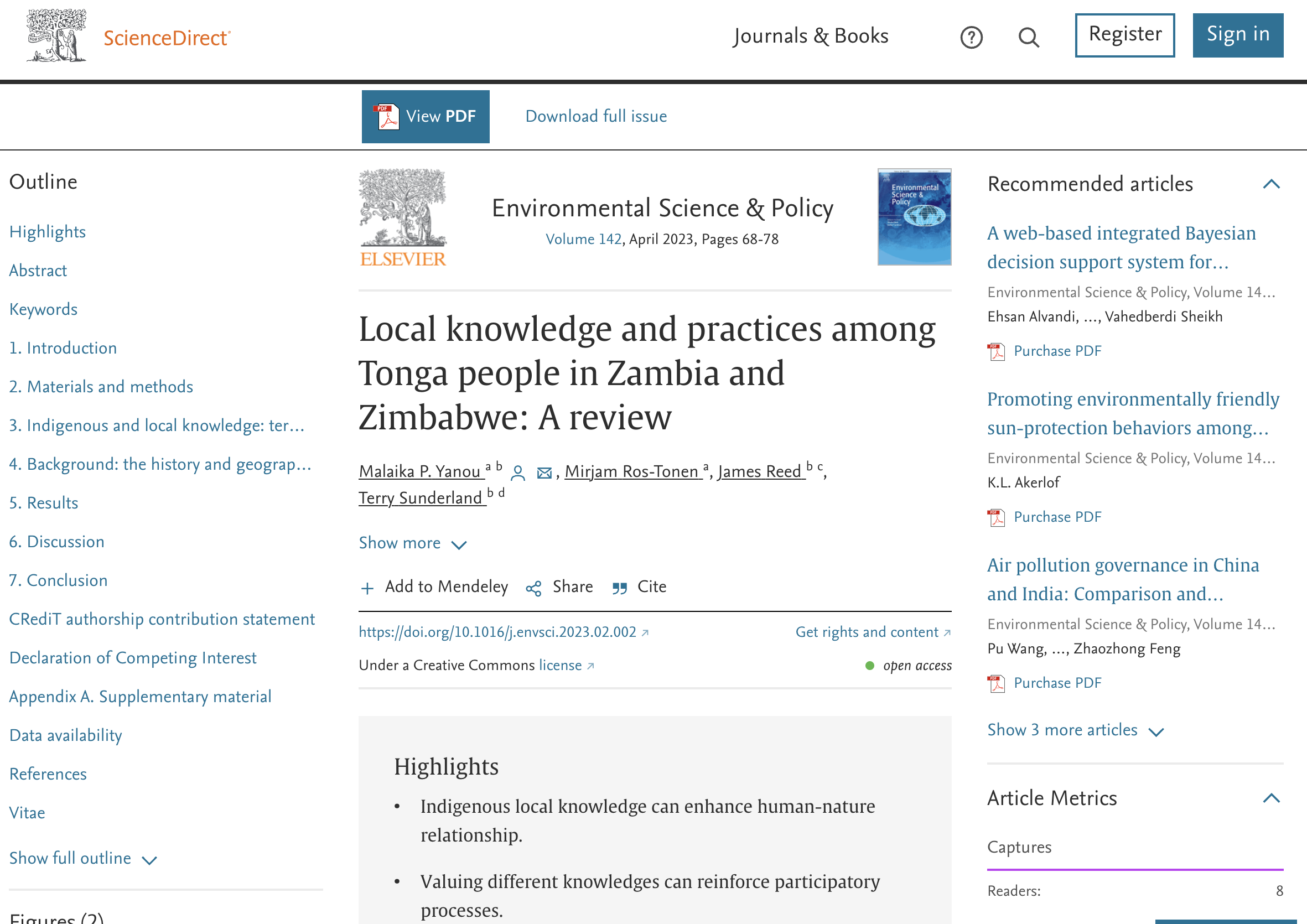This screenshot has width=1307, height=924.
Task: Open View PDF button
Action: coord(425,116)
